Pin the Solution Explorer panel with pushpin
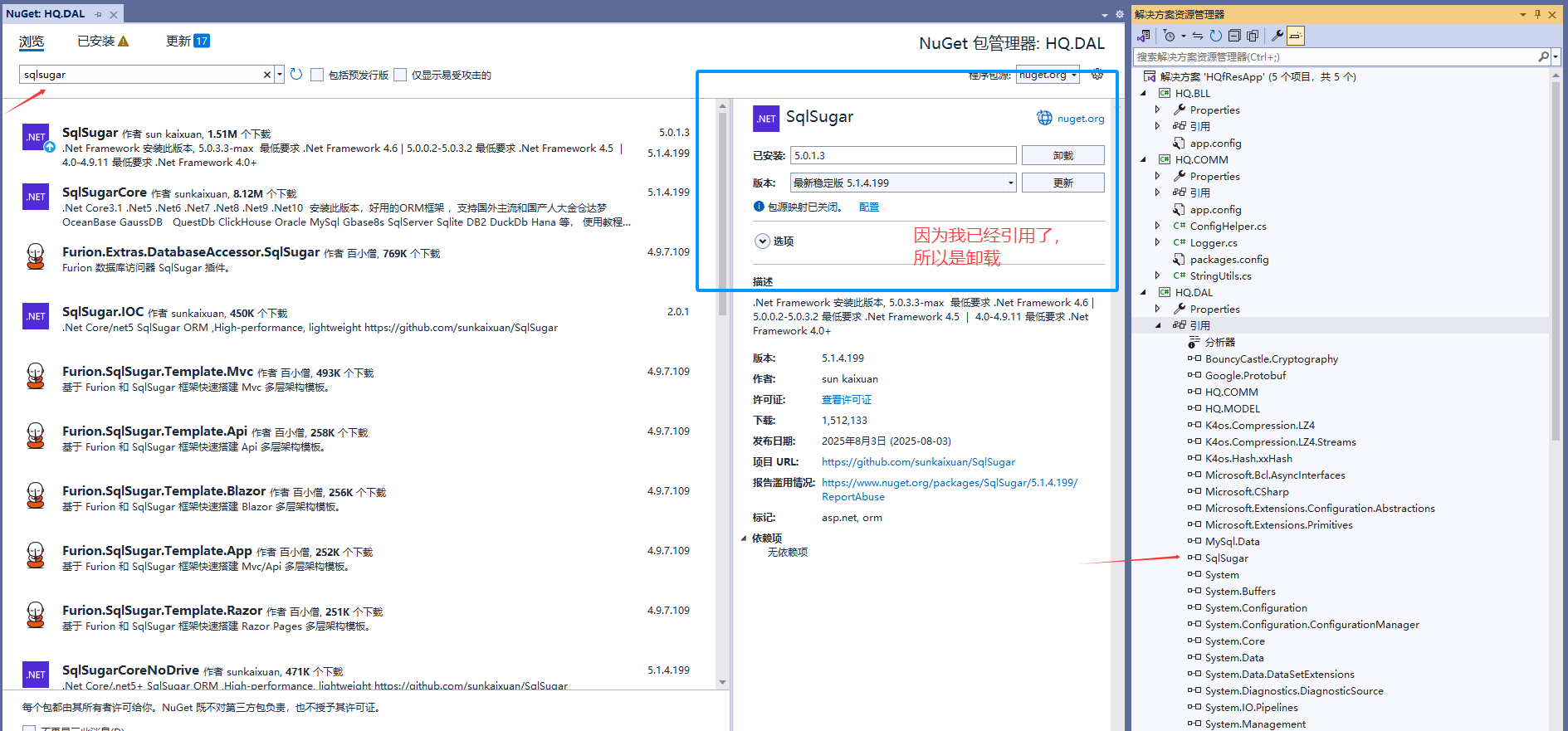The width and height of the screenshot is (1568, 731). (x=1537, y=14)
